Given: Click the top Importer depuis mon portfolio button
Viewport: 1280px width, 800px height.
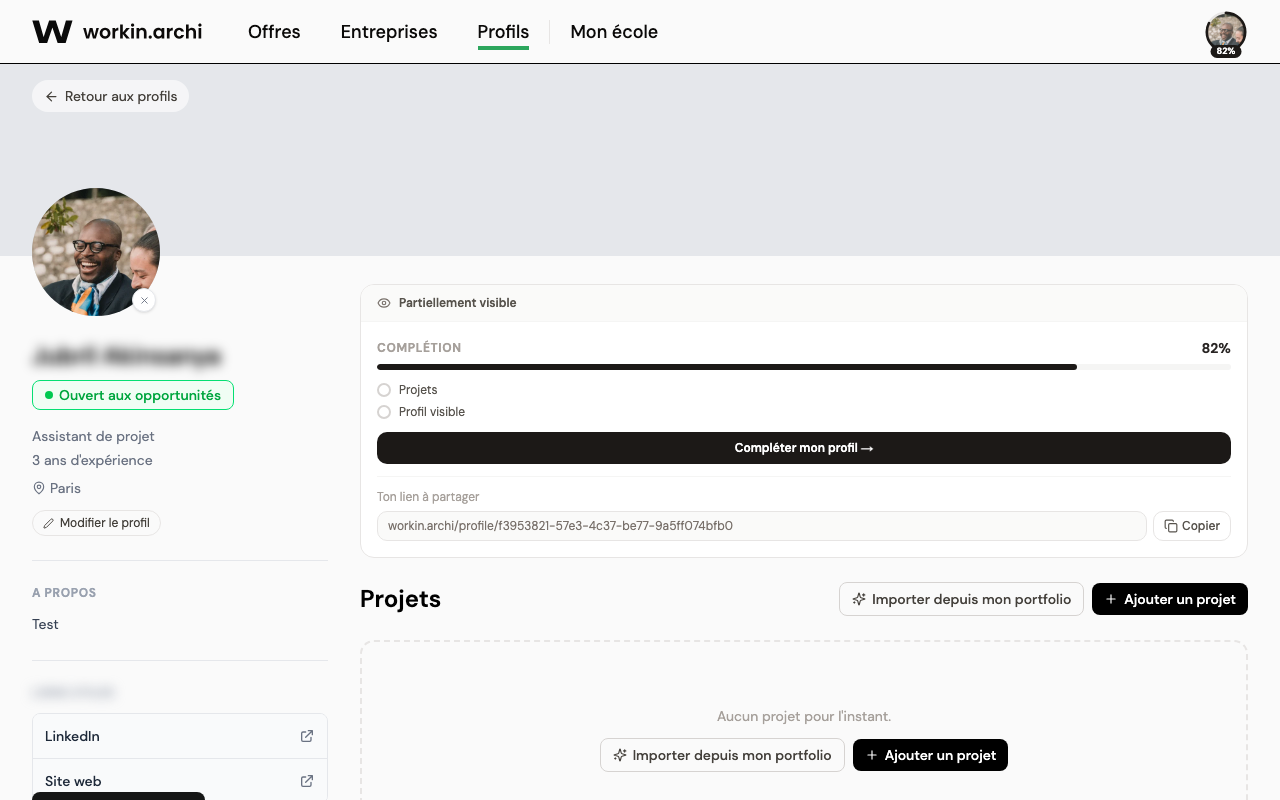Looking at the screenshot, I should point(961,599).
